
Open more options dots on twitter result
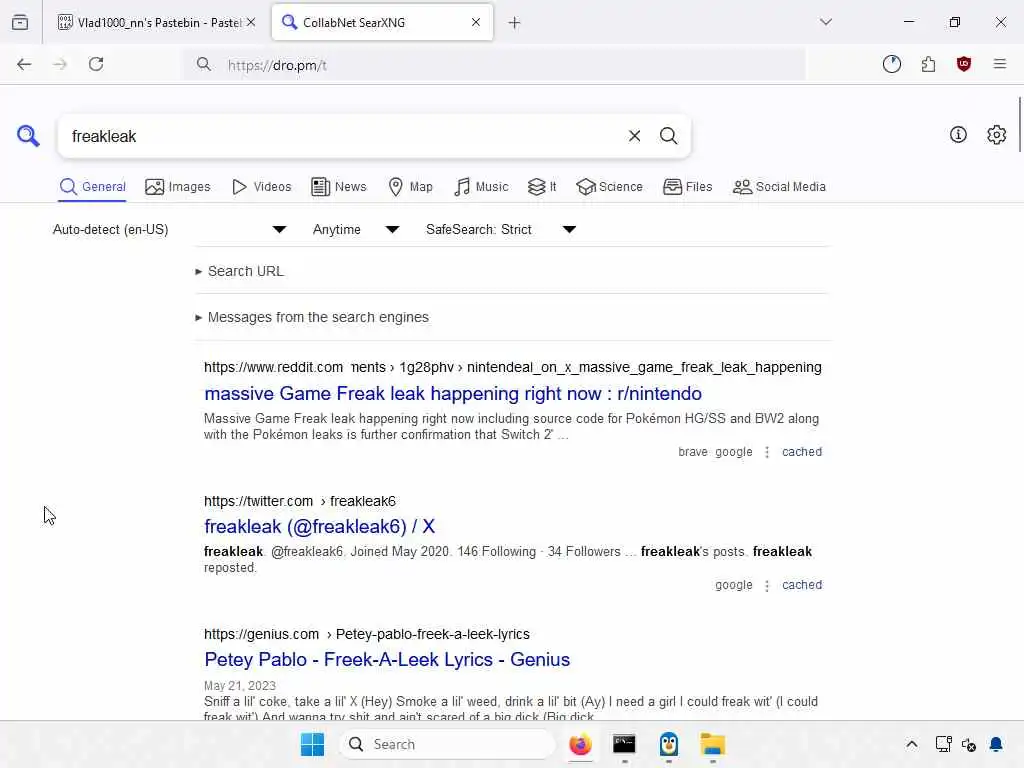tap(767, 585)
